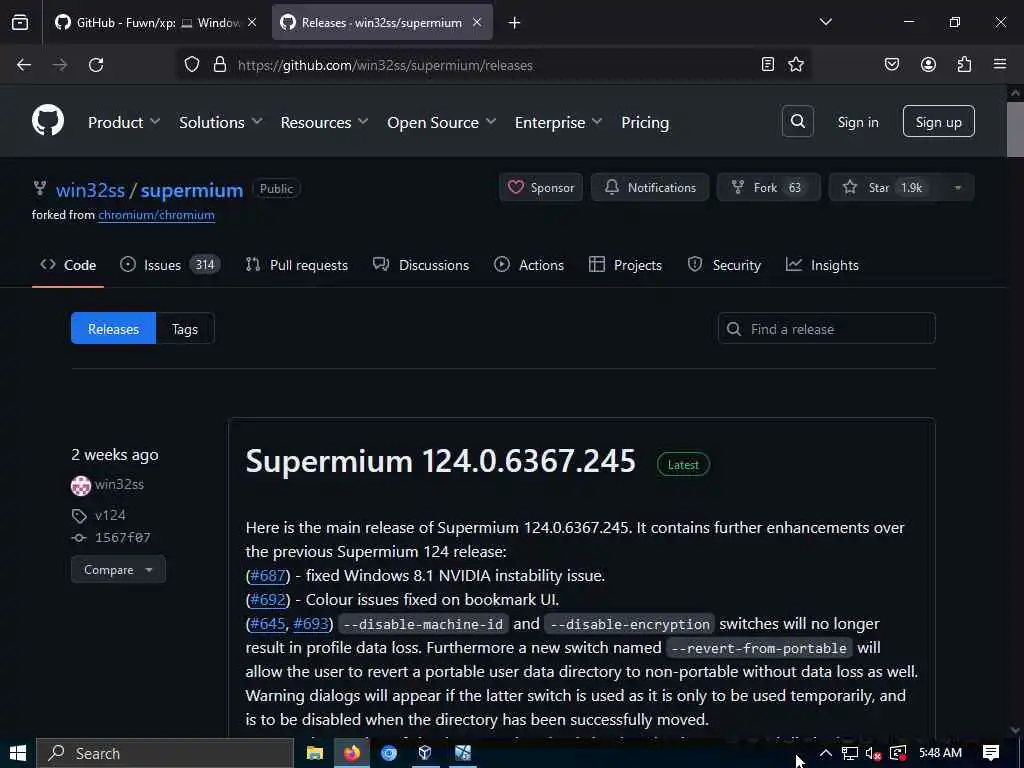Select Releases view button

pyautogui.click(x=114, y=328)
